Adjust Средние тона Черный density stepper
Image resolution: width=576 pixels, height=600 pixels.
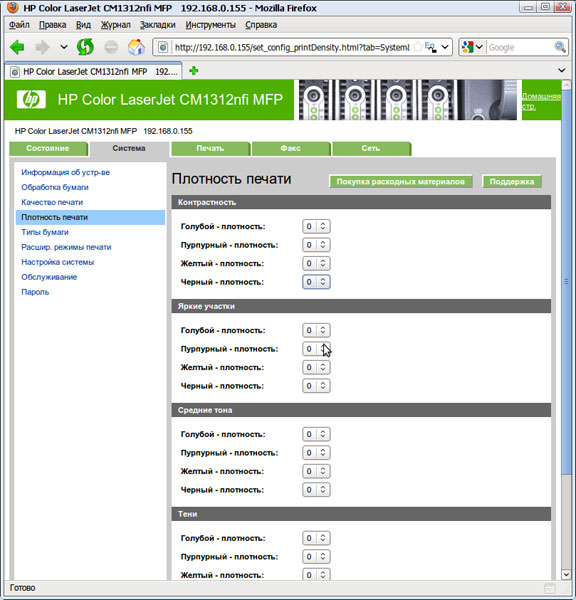316,490
